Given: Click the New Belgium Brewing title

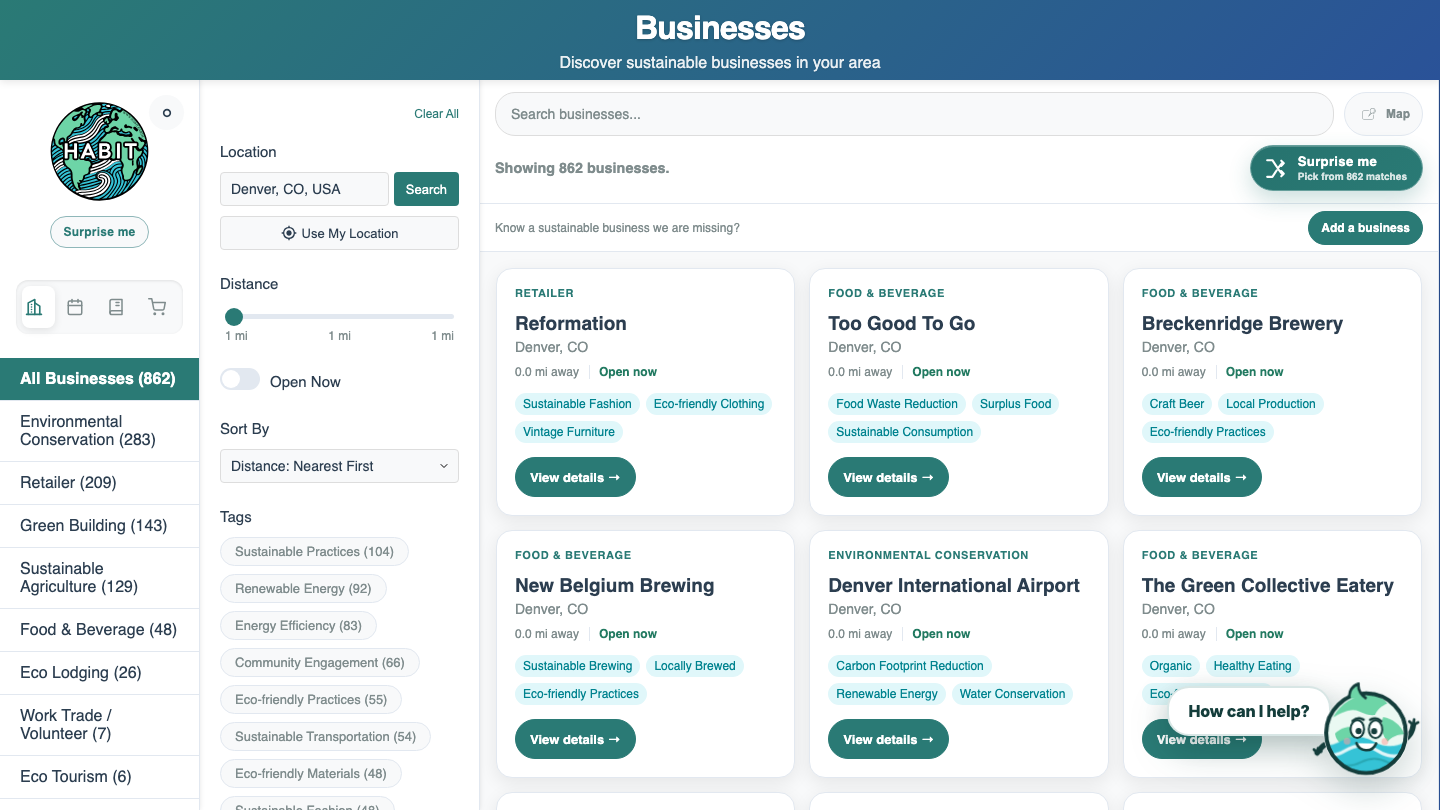Looking at the screenshot, I should point(615,585).
